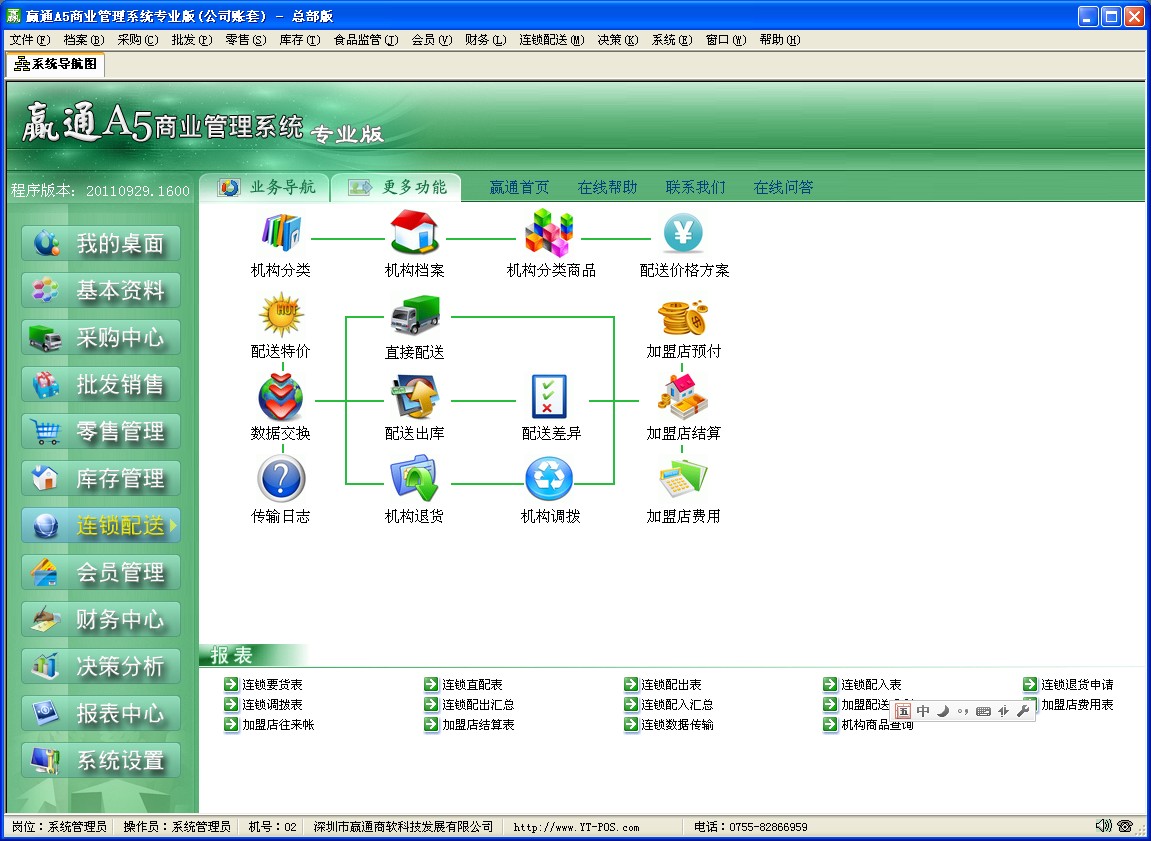The height and width of the screenshot is (841, 1151).
Task: Open 数据交换 globe icon
Action: click(281, 398)
